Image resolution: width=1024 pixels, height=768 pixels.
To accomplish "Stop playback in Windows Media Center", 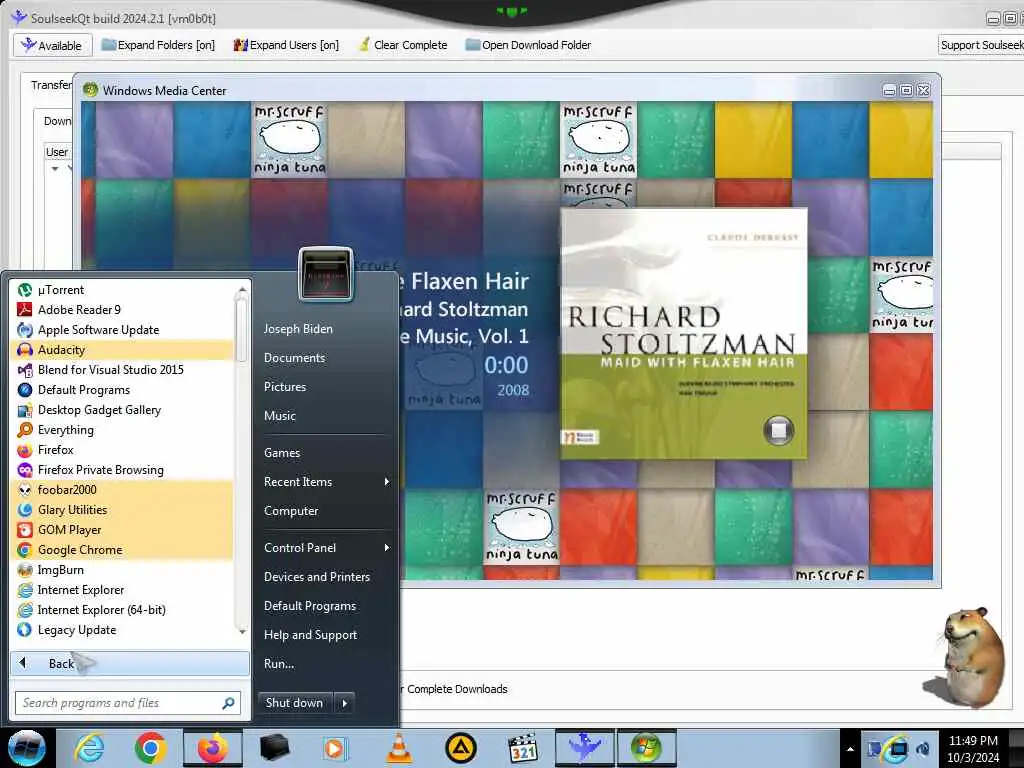I will [778, 430].
